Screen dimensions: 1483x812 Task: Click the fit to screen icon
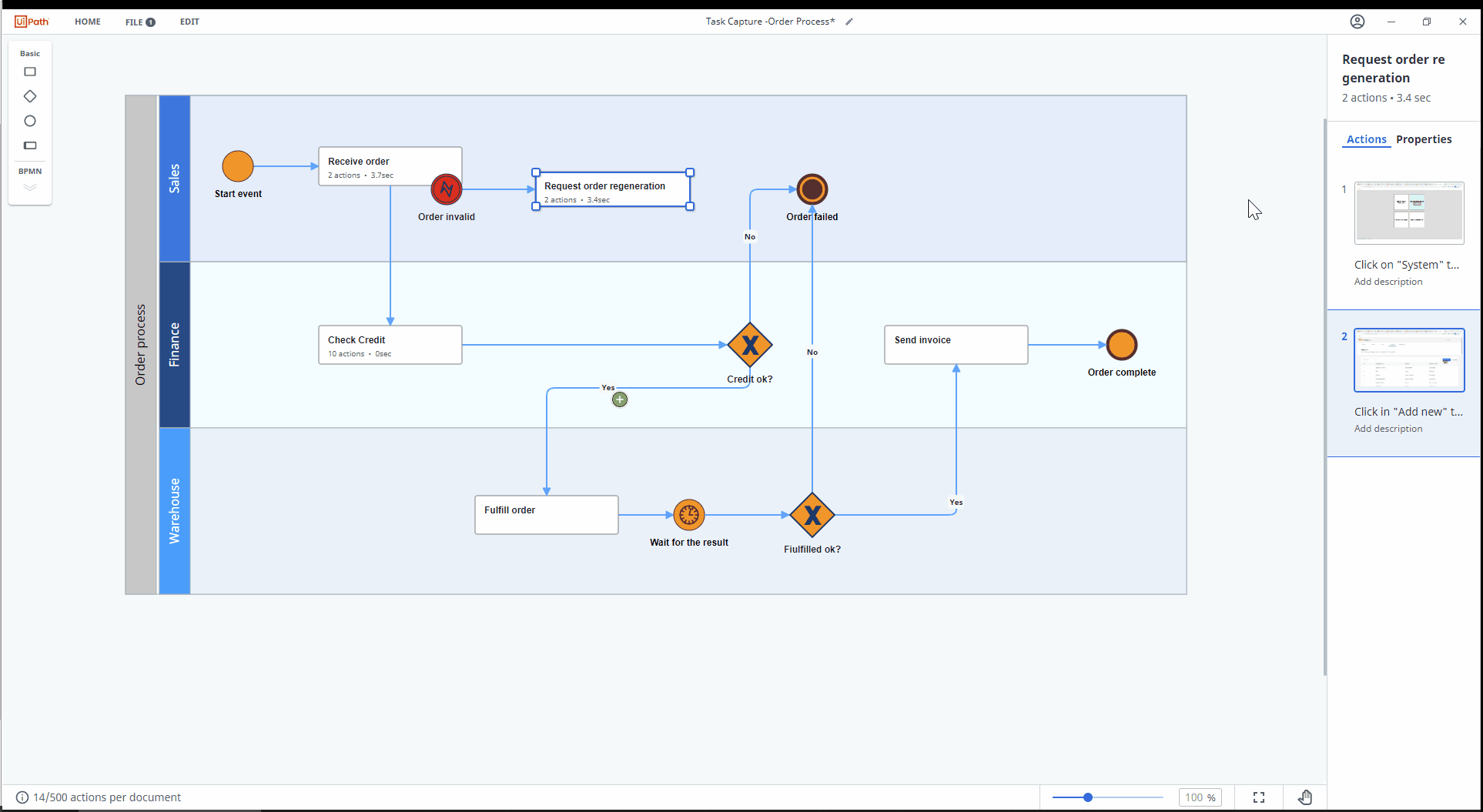point(1259,797)
